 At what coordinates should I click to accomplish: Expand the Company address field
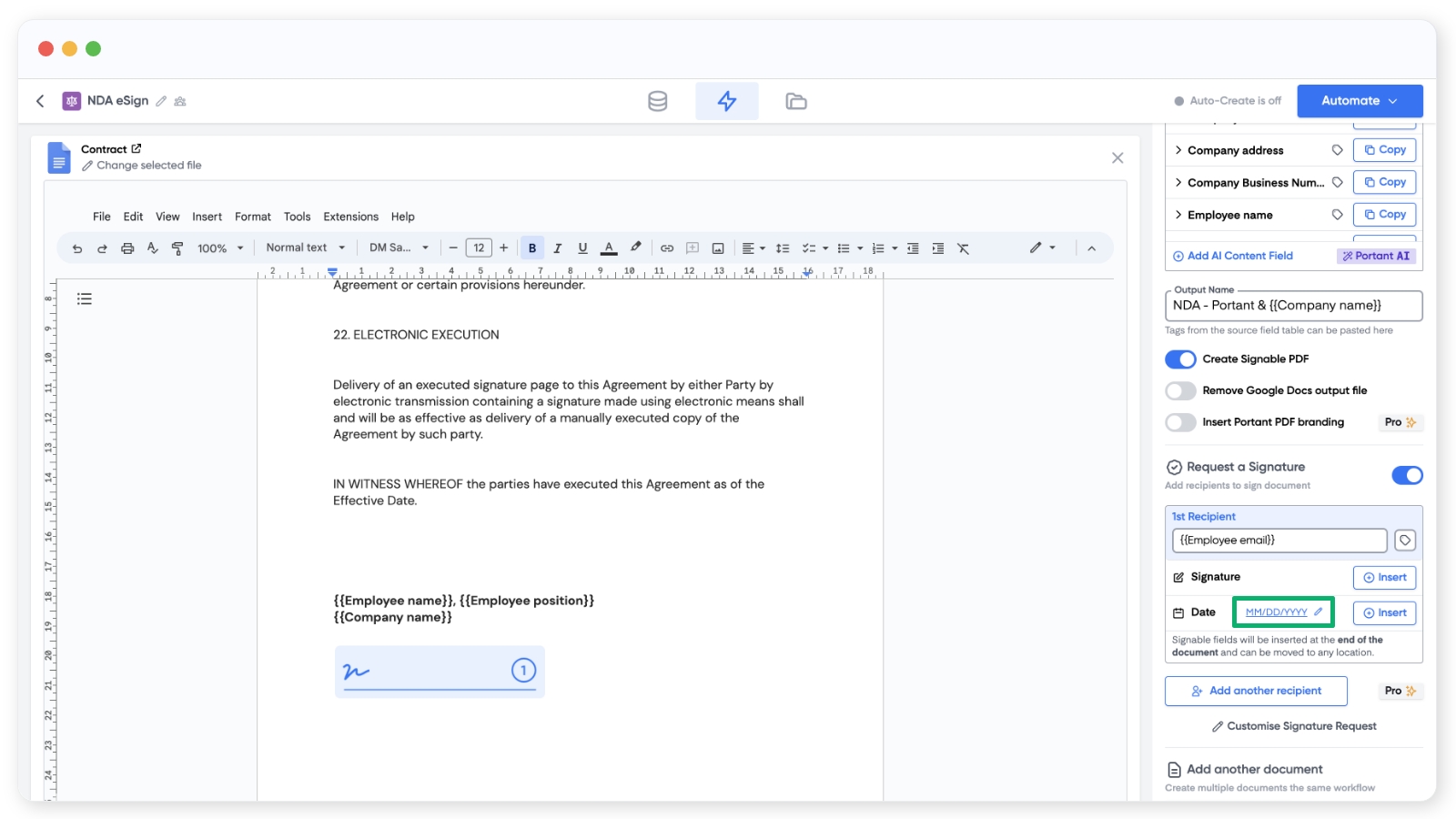click(x=1178, y=150)
